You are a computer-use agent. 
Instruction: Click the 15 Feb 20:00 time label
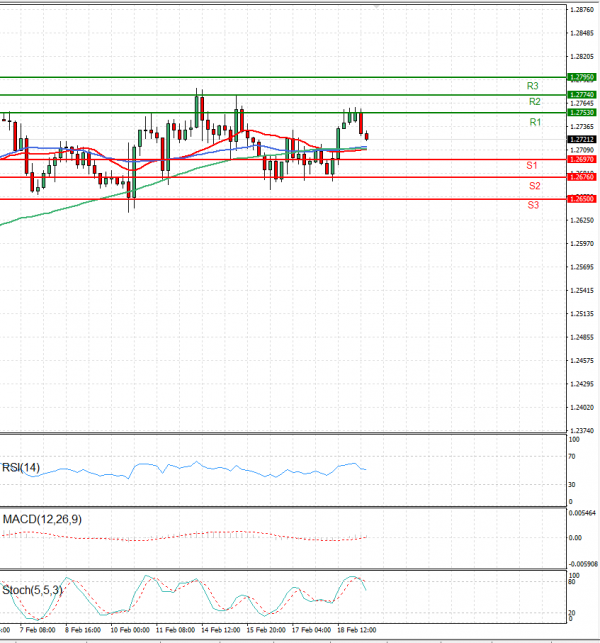[x=266, y=630]
